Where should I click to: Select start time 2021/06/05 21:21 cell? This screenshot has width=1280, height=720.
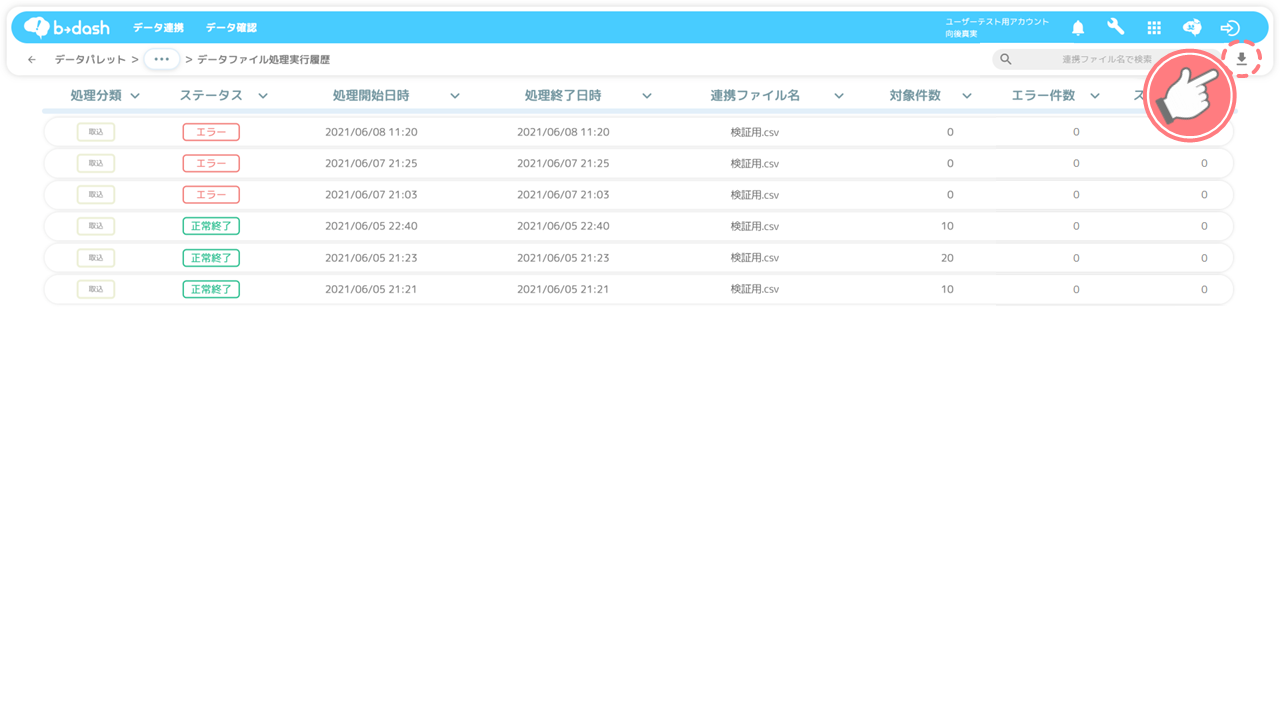(x=371, y=289)
